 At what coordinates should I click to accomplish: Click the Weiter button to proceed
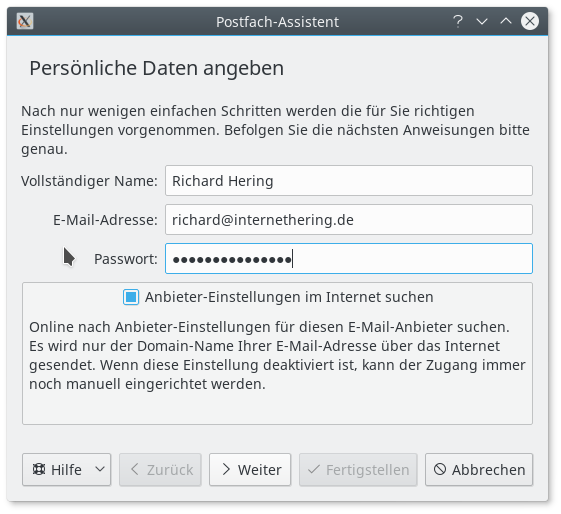(x=250, y=470)
